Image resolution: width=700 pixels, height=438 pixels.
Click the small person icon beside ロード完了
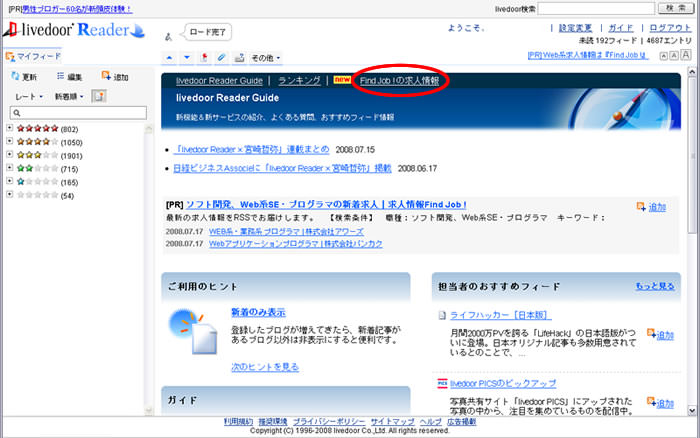pos(168,37)
